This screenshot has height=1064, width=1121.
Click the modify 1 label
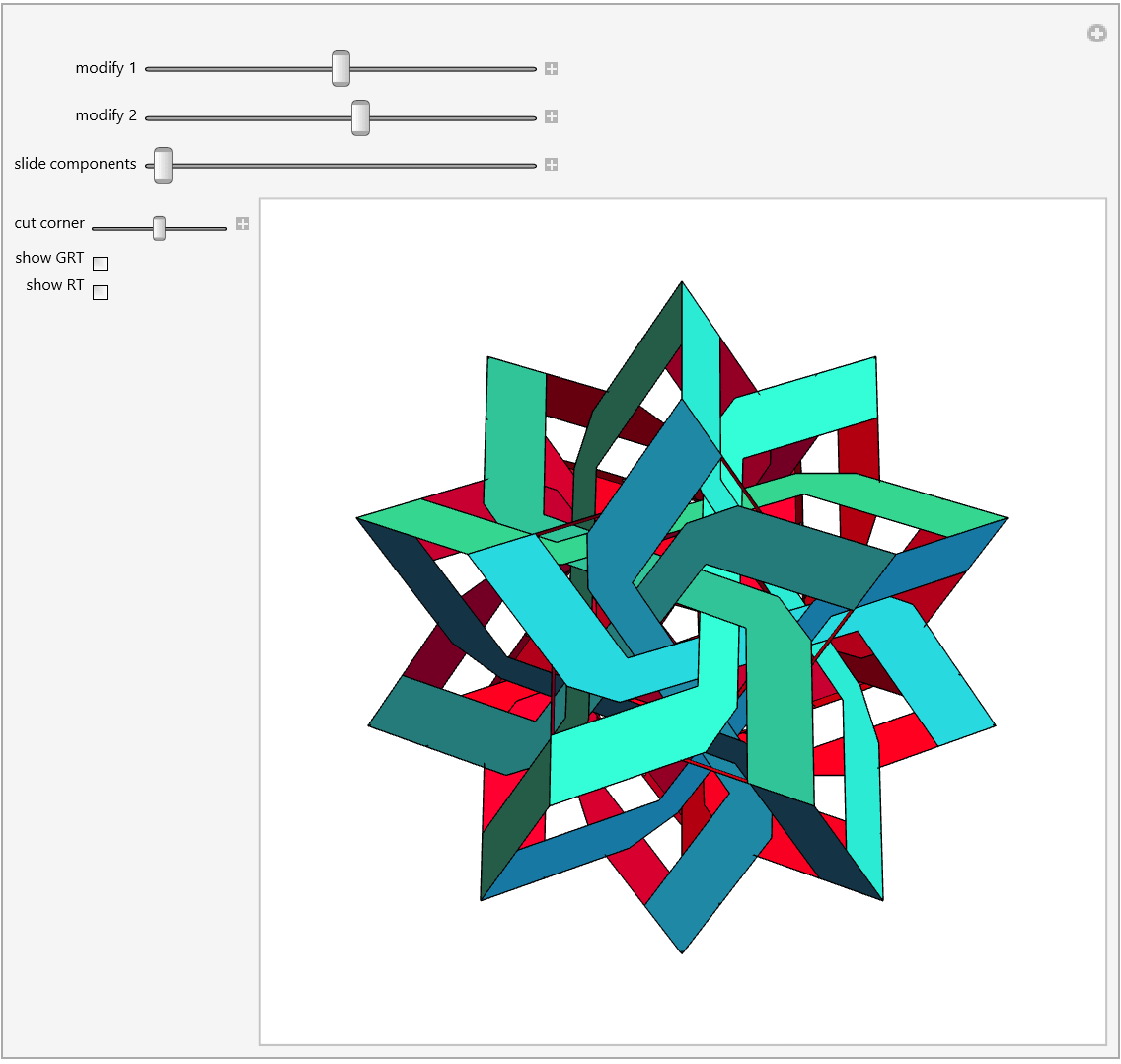pos(106,68)
